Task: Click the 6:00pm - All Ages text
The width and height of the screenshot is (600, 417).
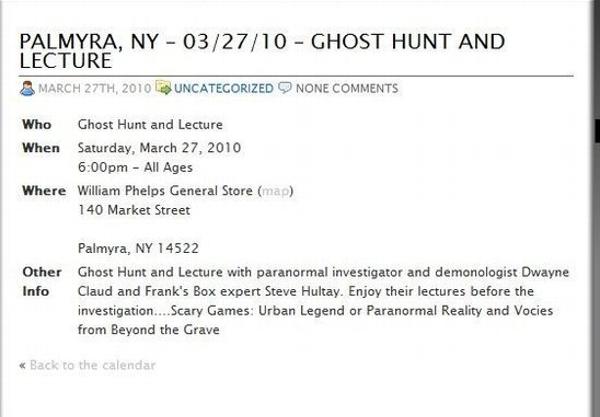Action: pos(135,168)
